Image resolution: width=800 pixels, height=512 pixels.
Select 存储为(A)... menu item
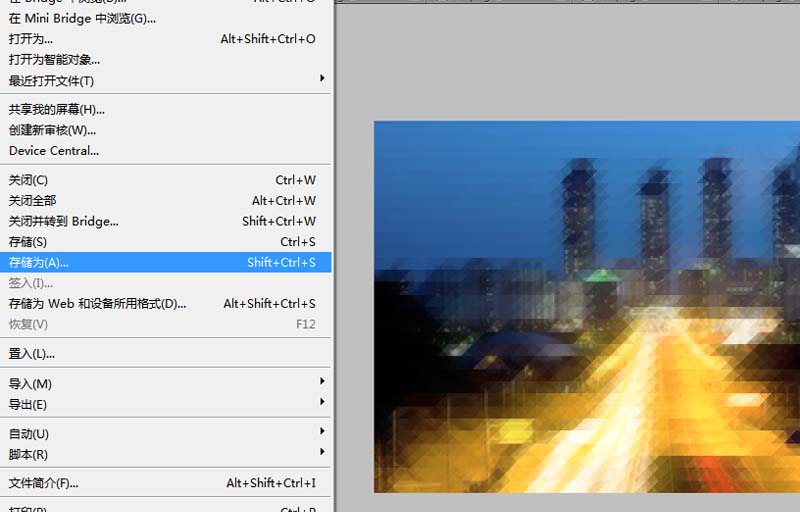[165, 262]
